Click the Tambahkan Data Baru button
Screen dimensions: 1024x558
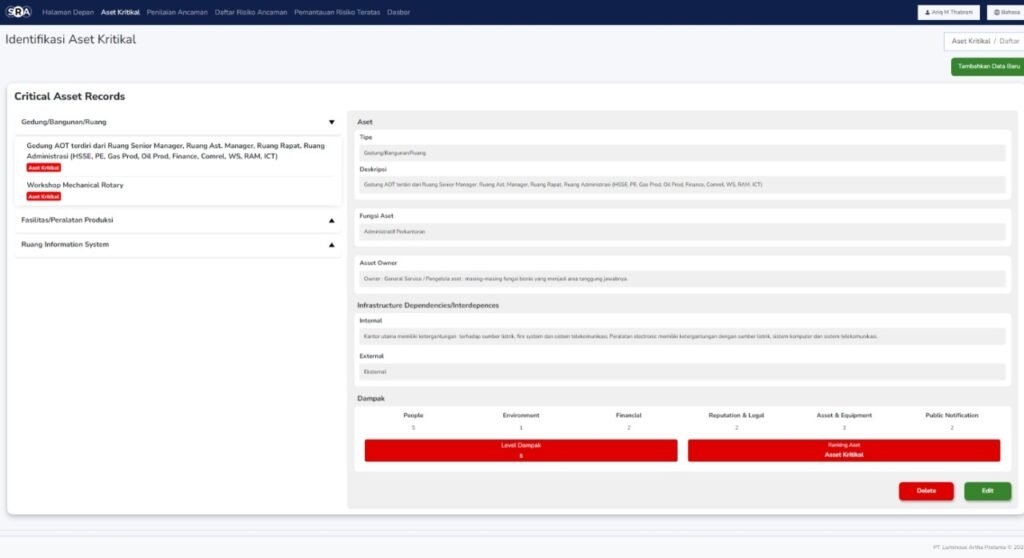987,66
